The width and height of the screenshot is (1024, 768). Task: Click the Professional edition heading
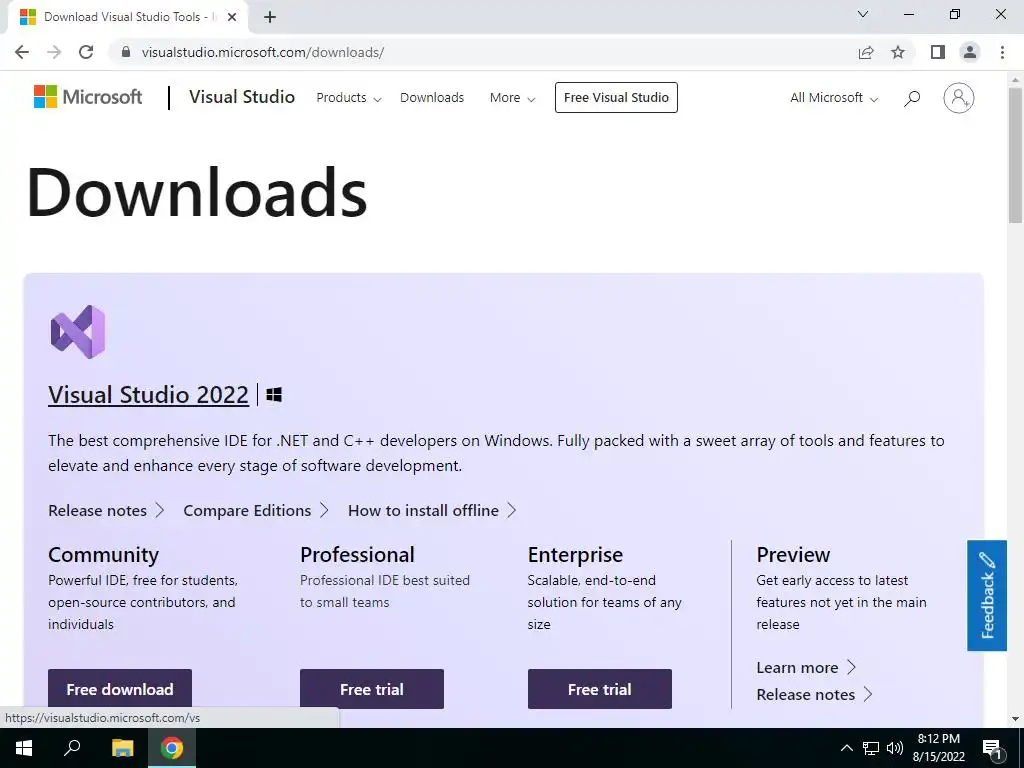357,554
